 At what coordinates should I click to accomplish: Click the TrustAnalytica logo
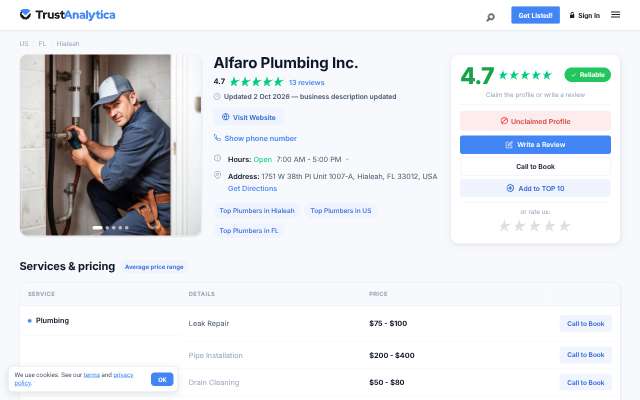coord(67,15)
